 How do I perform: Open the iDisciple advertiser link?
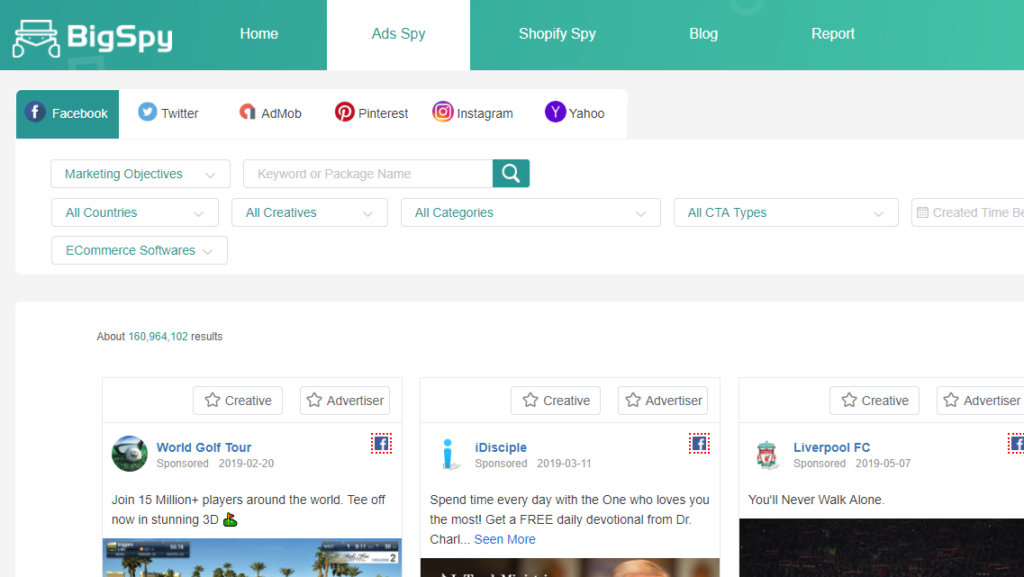tap(501, 447)
